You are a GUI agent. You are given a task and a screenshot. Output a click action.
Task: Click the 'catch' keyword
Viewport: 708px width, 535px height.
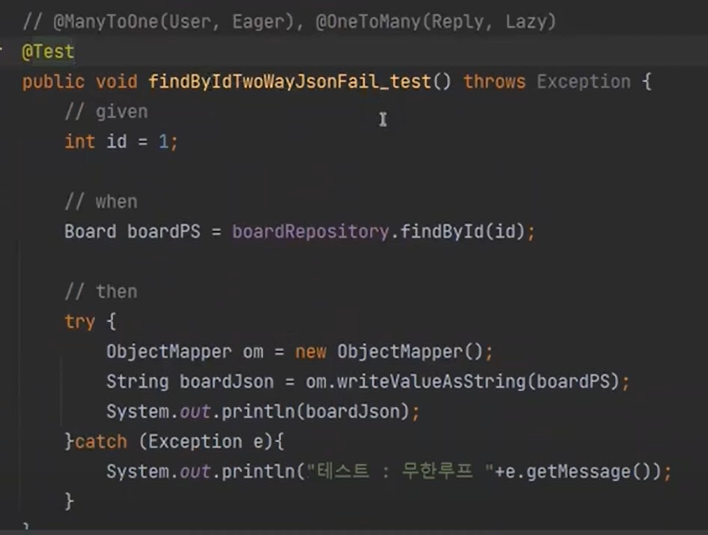(101, 442)
